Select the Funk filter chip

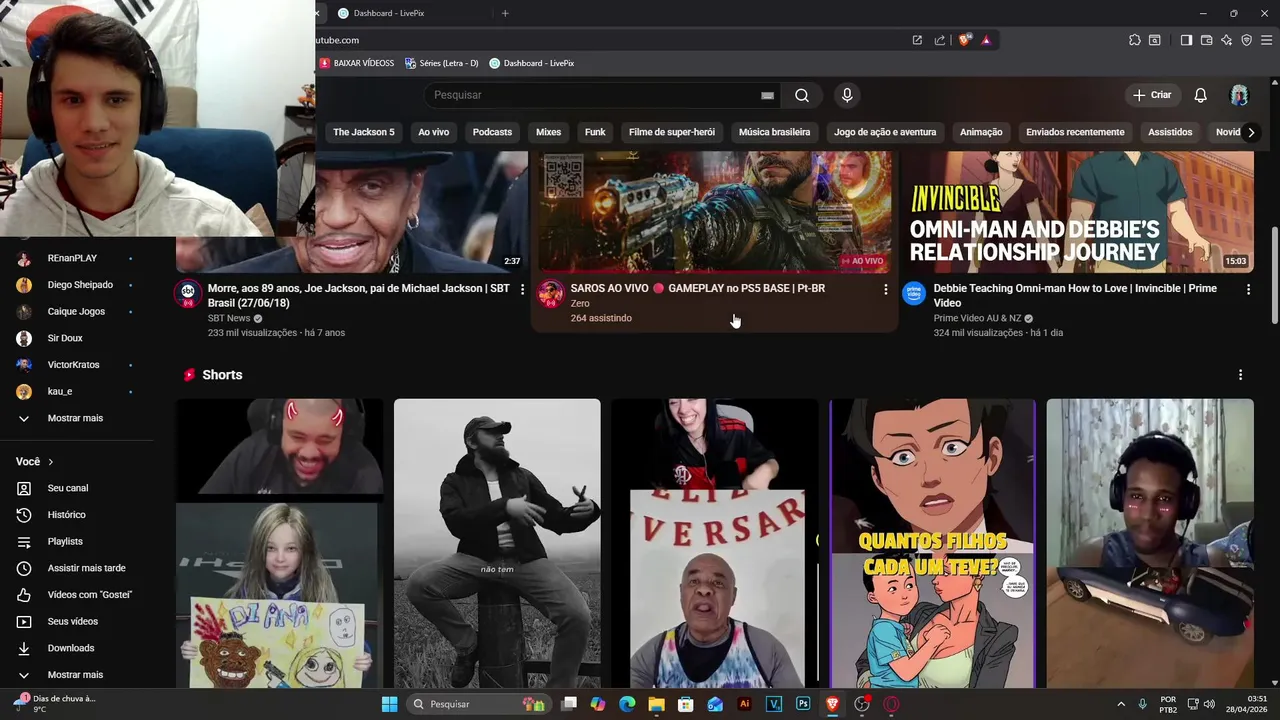coord(595,132)
